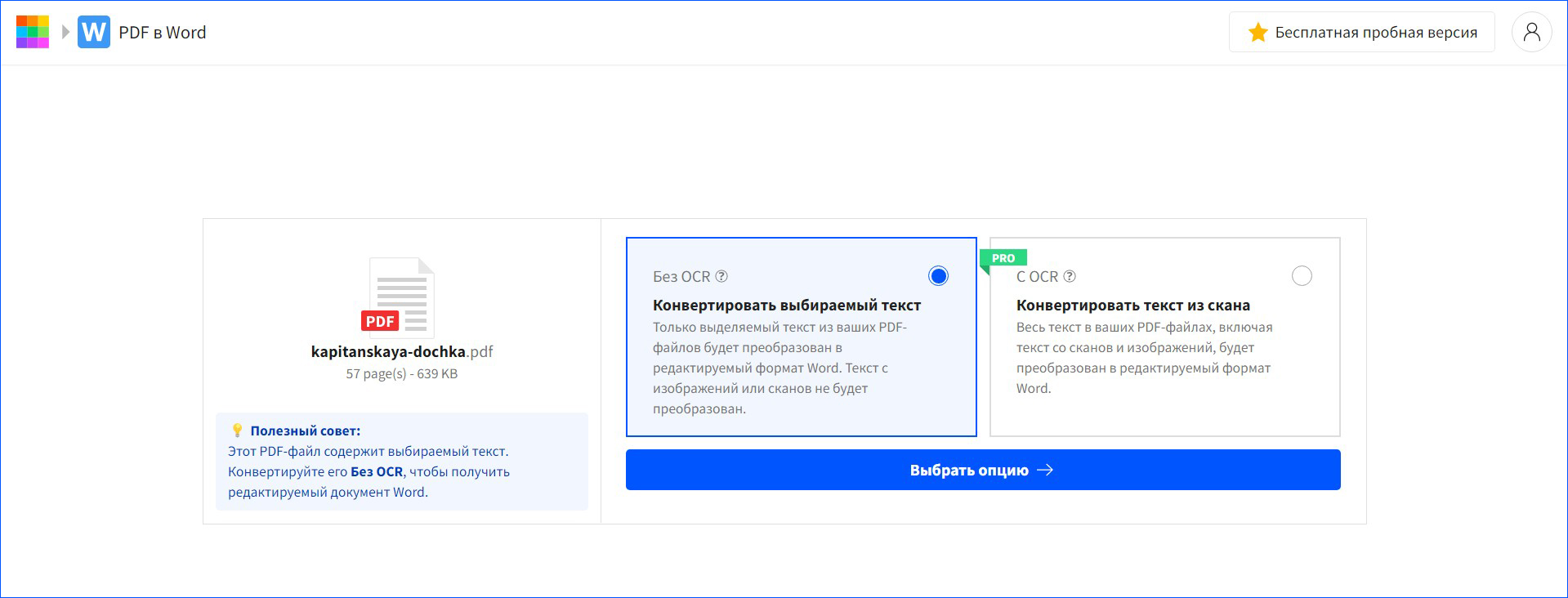1568x598 pixels.
Task: Show help for С OCR question mark
Action: click(x=1070, y=276)
